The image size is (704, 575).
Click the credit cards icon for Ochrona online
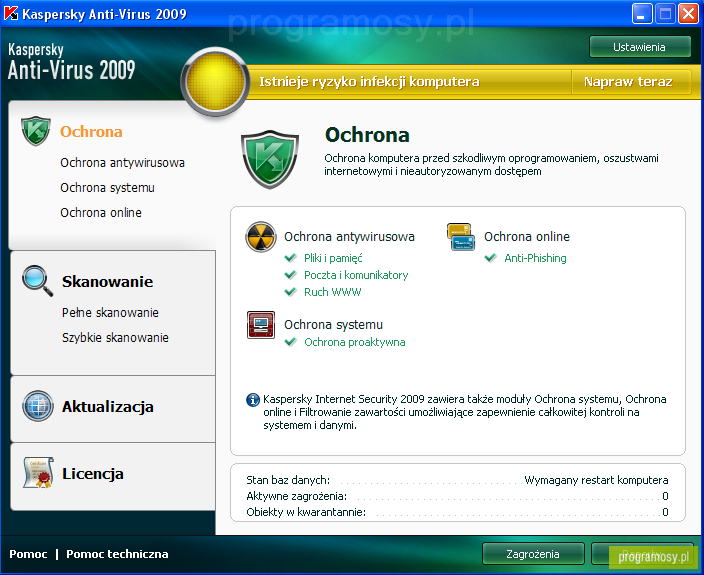click(x=461, y=237)
